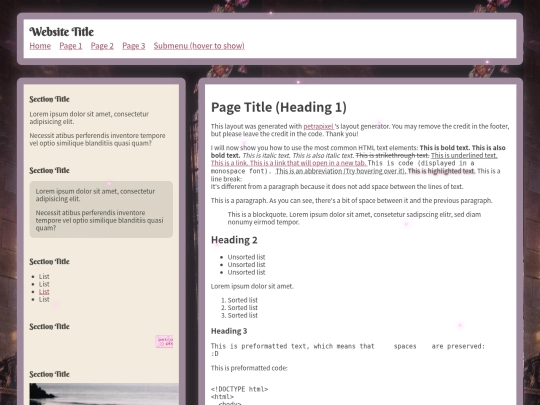Click the Website Title heading
The height and width of the screenshot is (405, 540).
pyautogui.click(x=62, y=32)
